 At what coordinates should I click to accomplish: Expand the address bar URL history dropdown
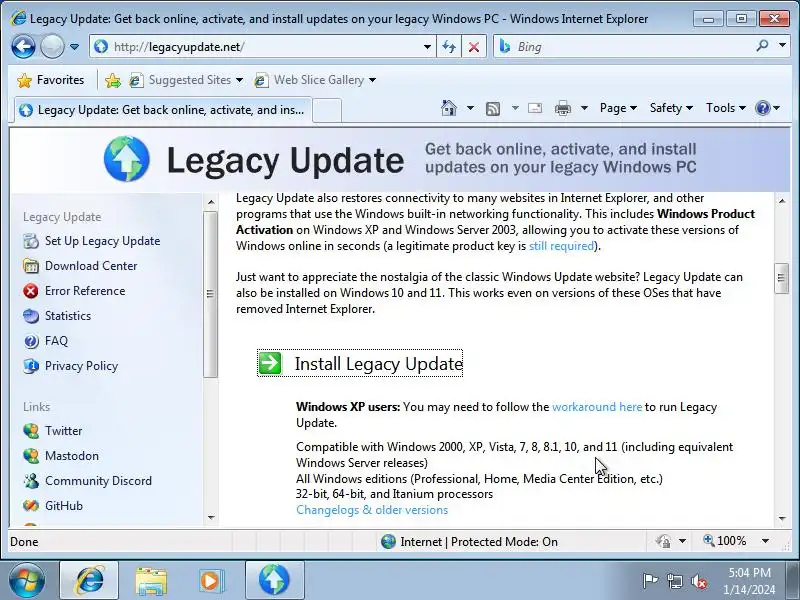(427, 47)
